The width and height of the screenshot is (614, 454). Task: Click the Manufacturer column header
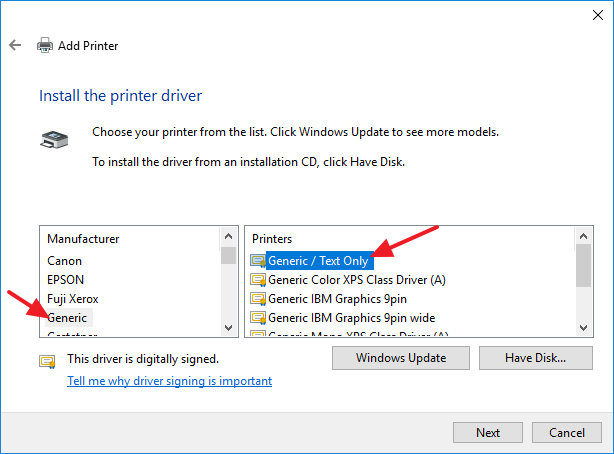click(83, 239)
